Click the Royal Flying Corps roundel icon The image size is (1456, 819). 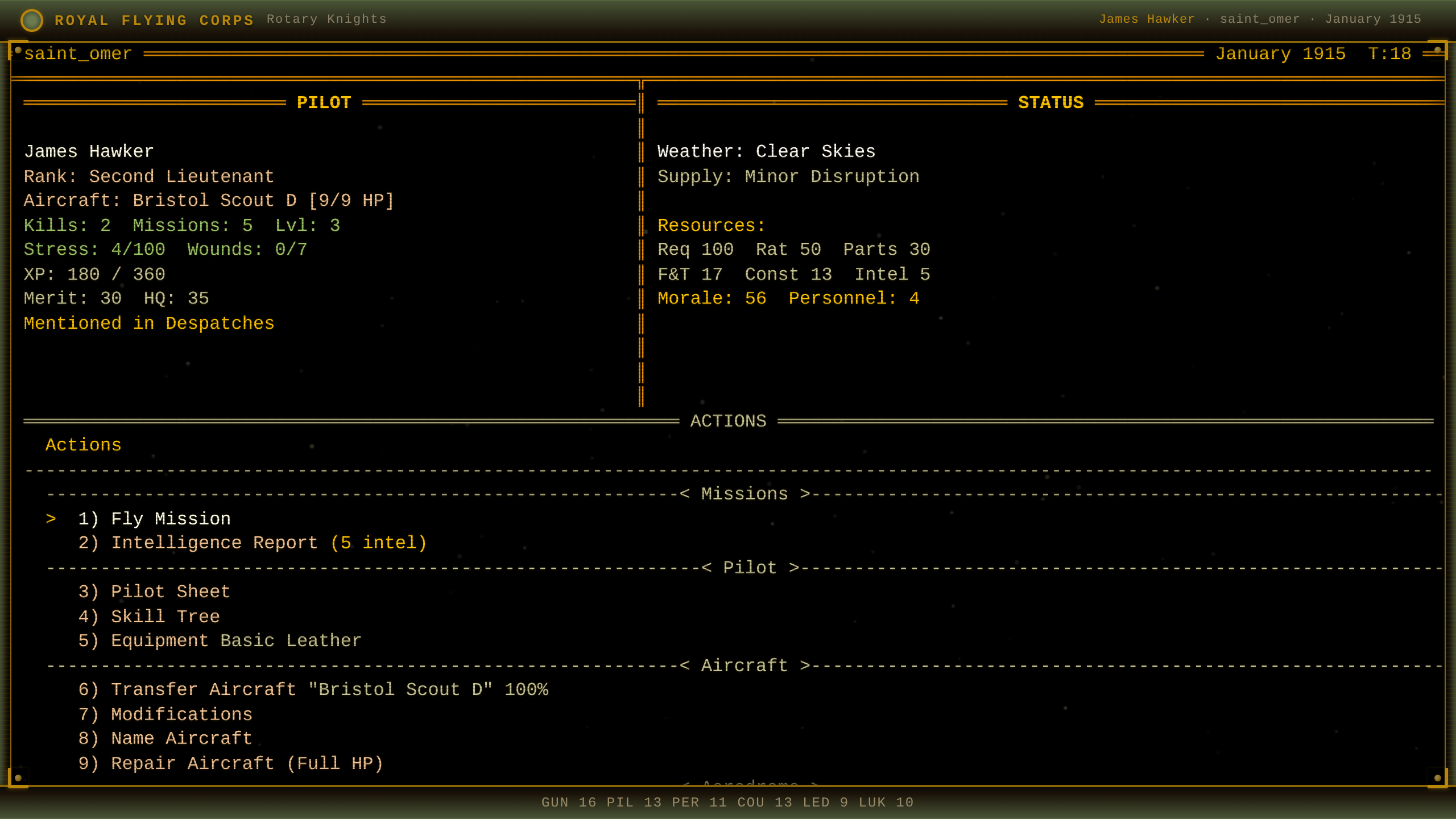click(32, 20)
